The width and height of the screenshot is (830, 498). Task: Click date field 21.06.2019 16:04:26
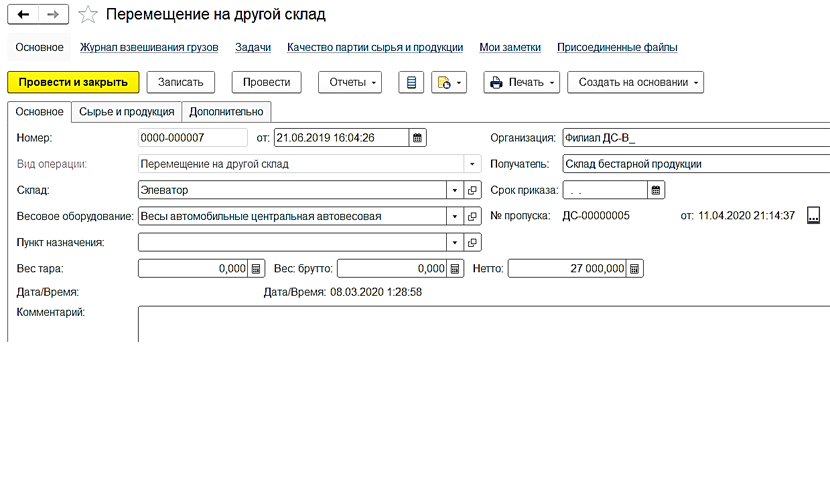click(341, 138)
